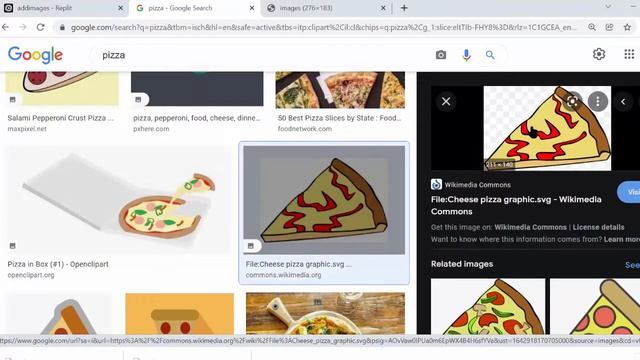Close the pizza - Google Search tab
Image resolution: width=640 pixels, height=360 pixels.
(252, 8)
